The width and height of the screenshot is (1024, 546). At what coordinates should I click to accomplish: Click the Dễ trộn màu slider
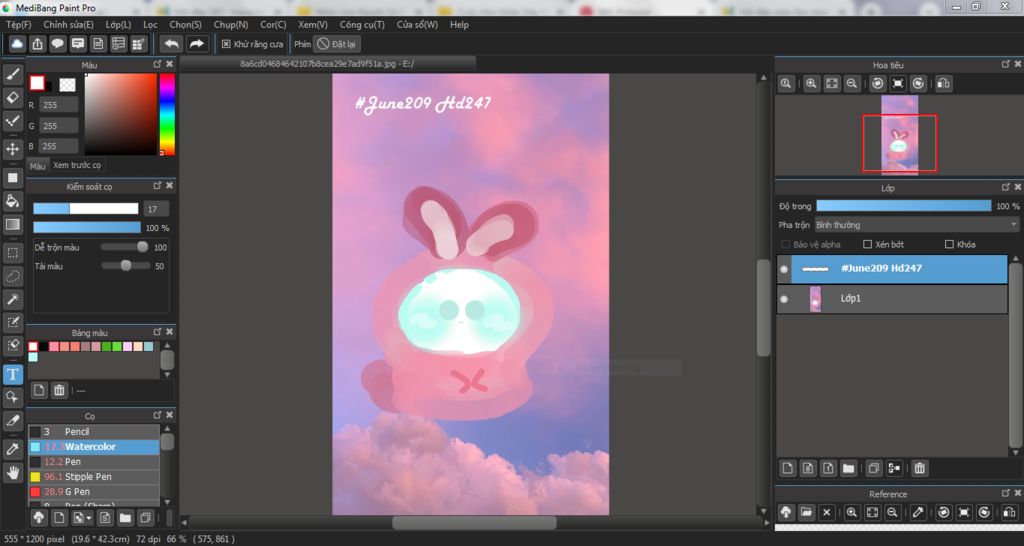(125, 247)
